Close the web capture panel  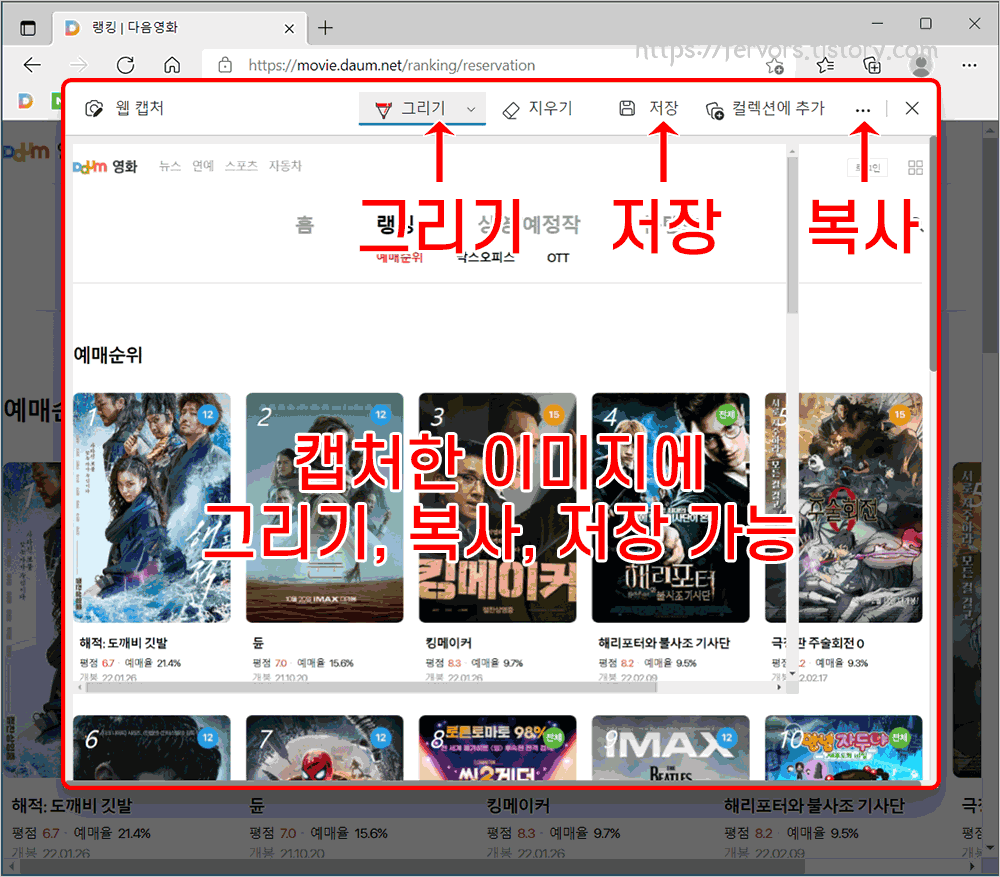[x=912, y=108]
